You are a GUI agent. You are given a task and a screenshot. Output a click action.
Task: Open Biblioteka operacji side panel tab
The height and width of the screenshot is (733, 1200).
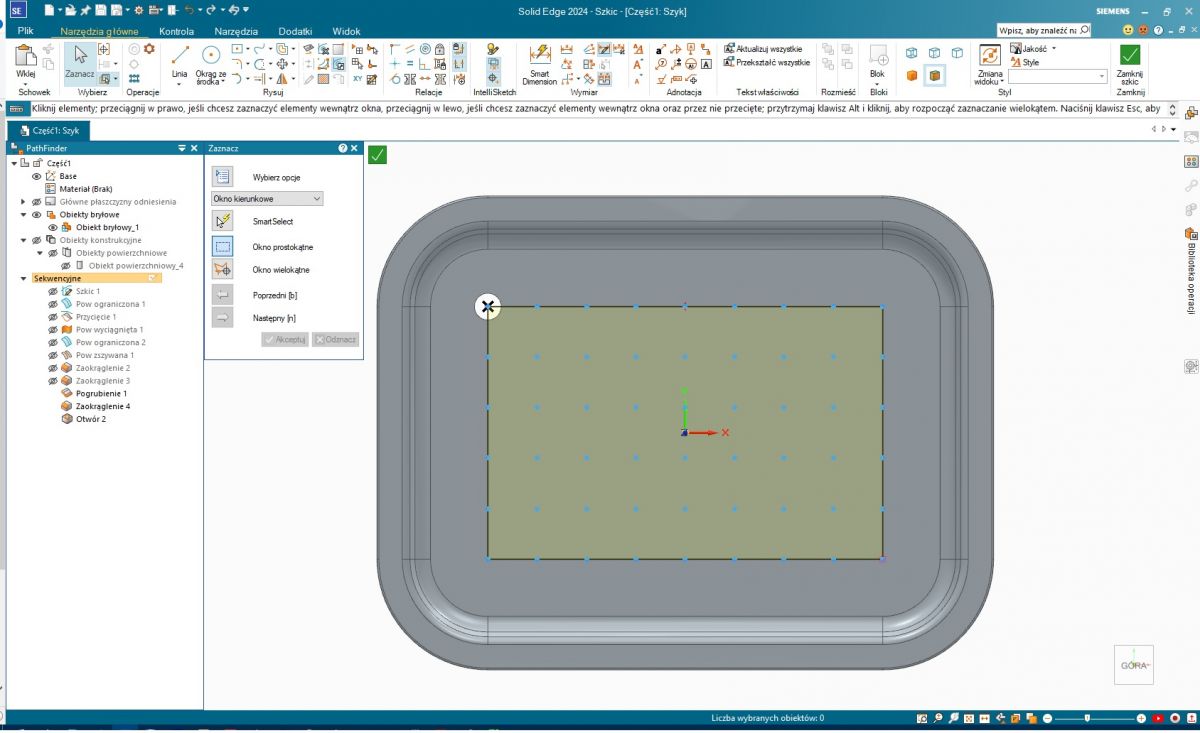coord(1191,270)
